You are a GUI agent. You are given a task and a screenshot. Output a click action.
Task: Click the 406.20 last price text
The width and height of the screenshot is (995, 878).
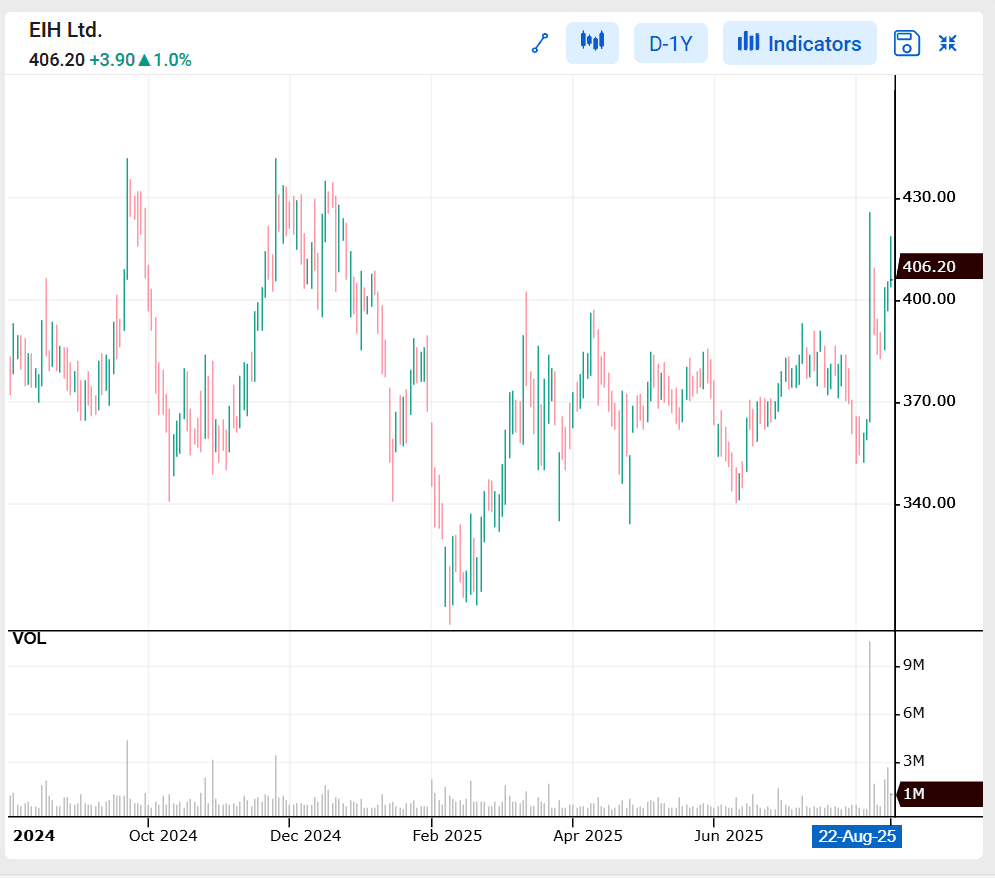[x=56, y=60]
